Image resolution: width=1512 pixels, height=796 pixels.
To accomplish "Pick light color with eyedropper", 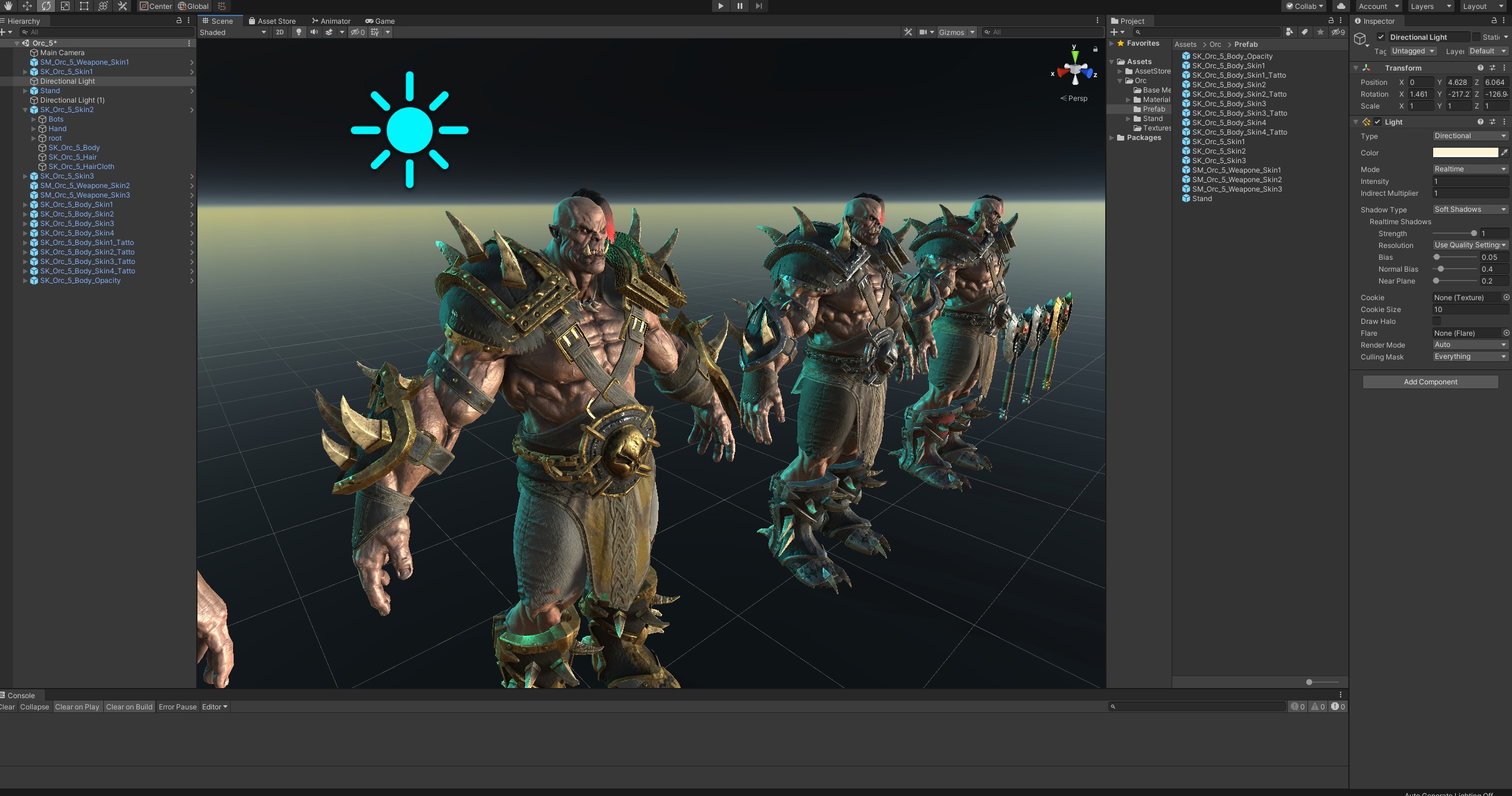I will click(1504, 152).
